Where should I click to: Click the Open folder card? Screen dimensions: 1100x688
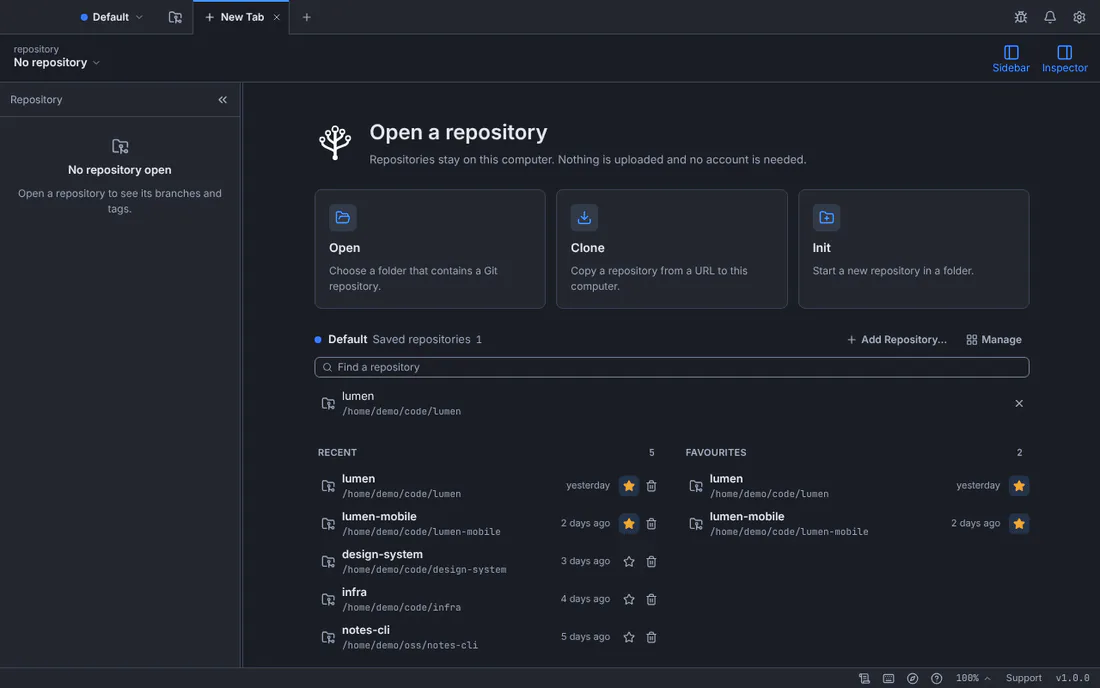point(429,248)
